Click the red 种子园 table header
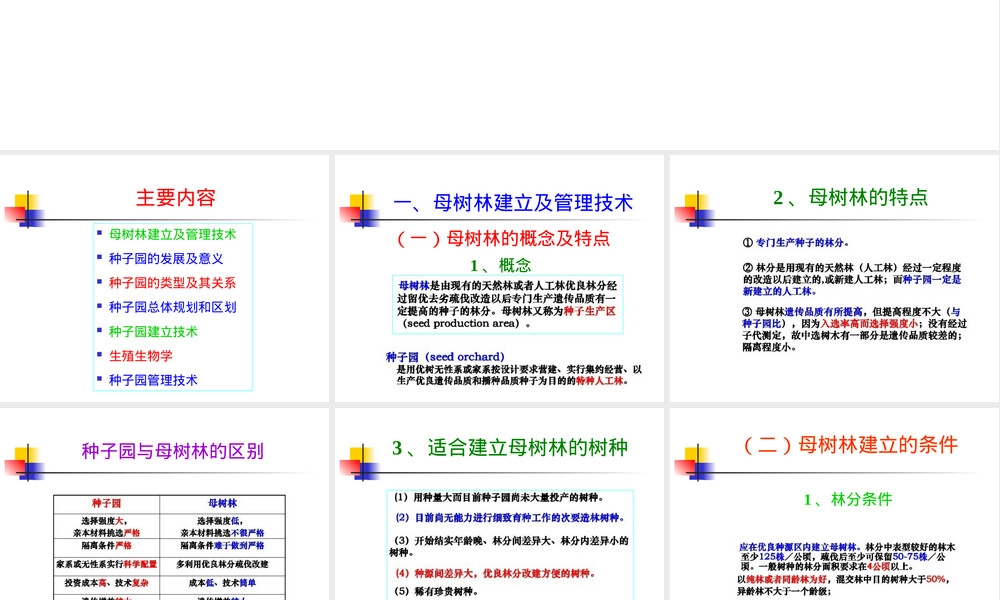The height and width of the screenshot is (600, 1000). 107,503
